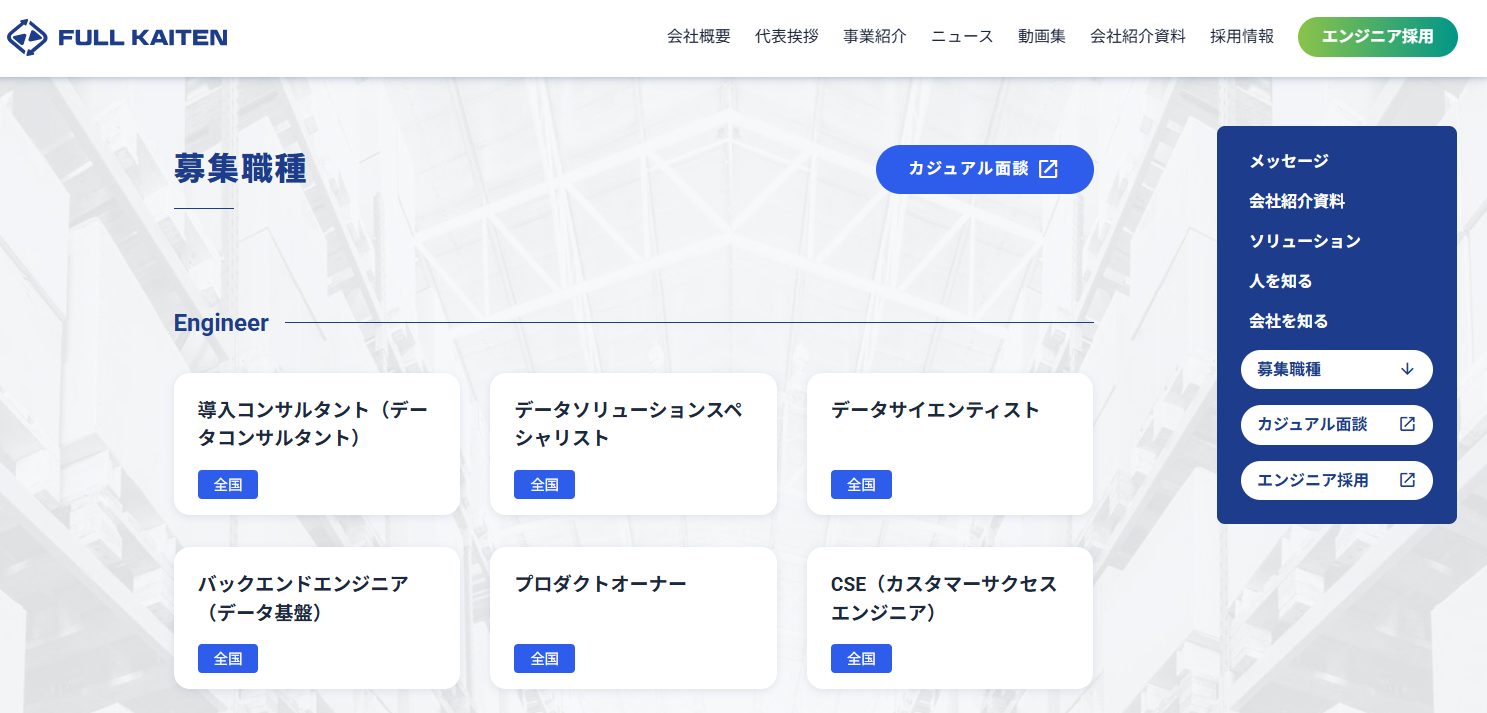The image size is (1487, 713).
Task: Open ニュース navigation item
Action: 962,37
